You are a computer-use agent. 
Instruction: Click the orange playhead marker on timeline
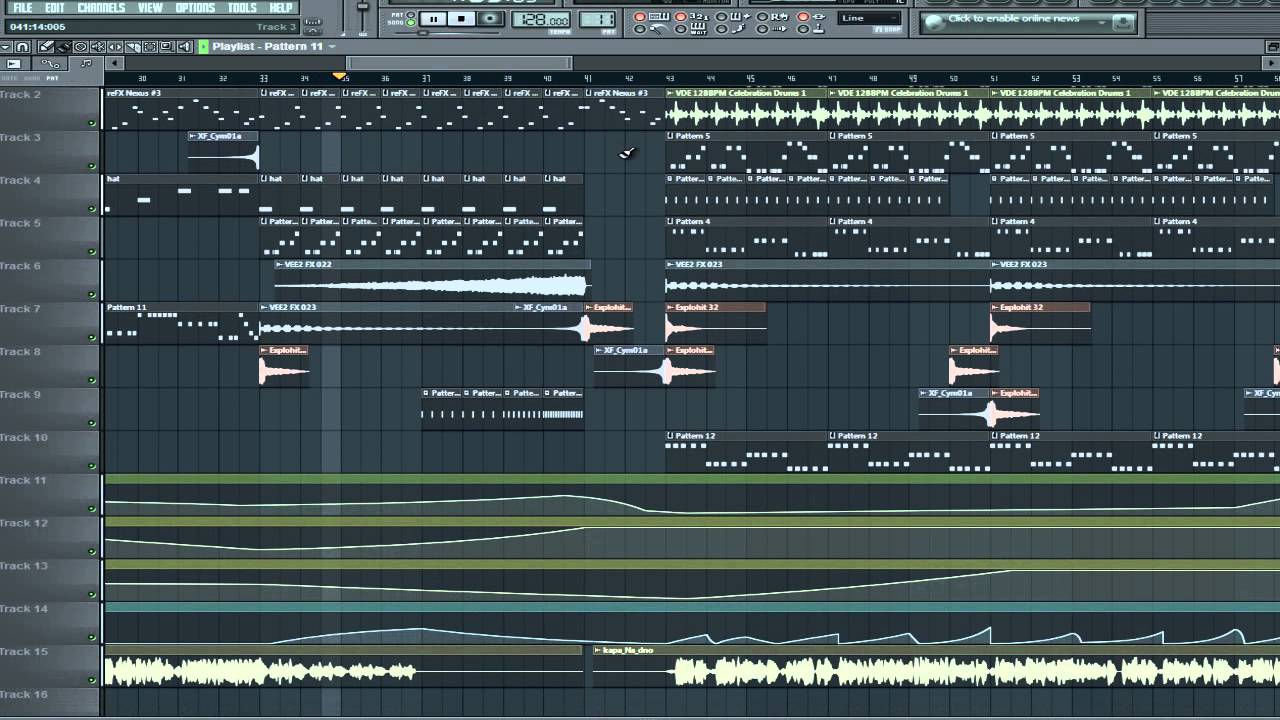coord(339,76)
